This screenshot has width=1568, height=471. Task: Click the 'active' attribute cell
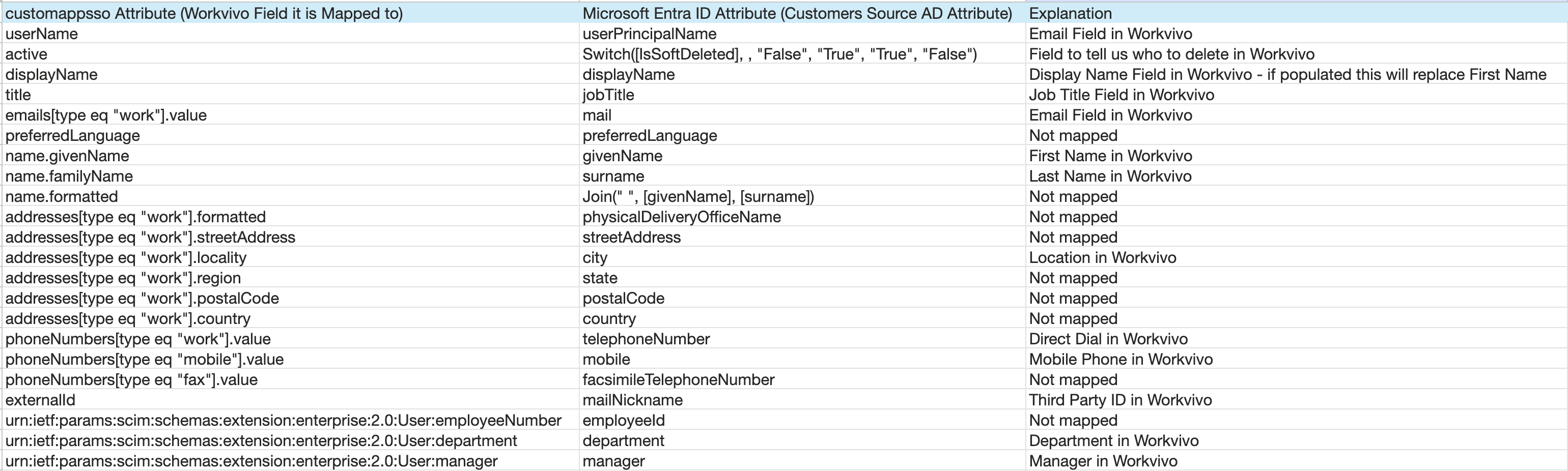(x=27, y=54)
